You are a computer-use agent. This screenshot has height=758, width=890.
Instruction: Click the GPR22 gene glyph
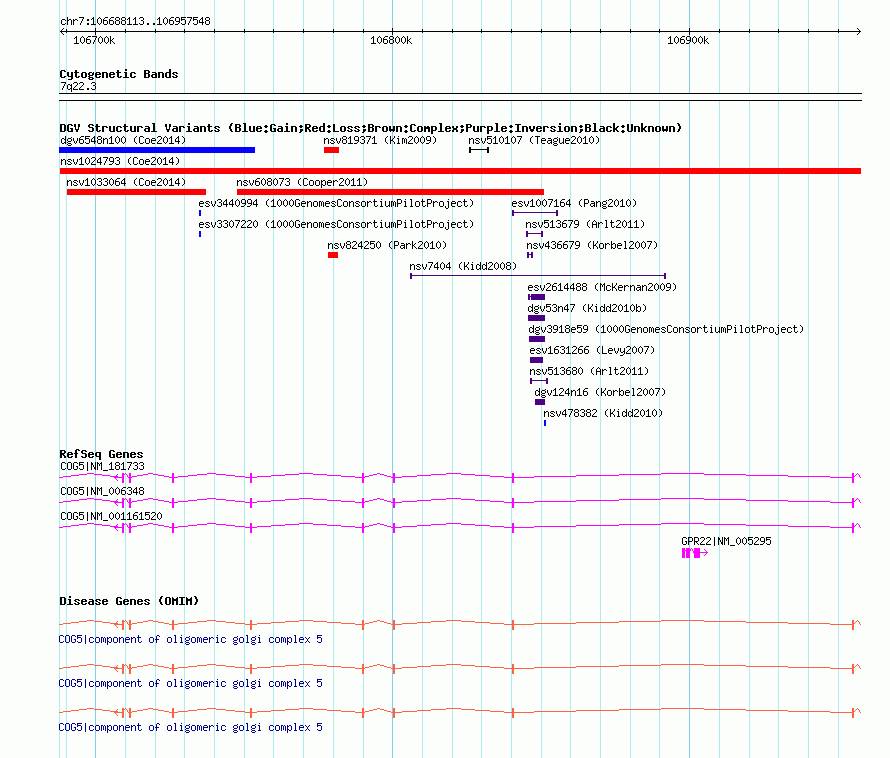tap(693, 553)
